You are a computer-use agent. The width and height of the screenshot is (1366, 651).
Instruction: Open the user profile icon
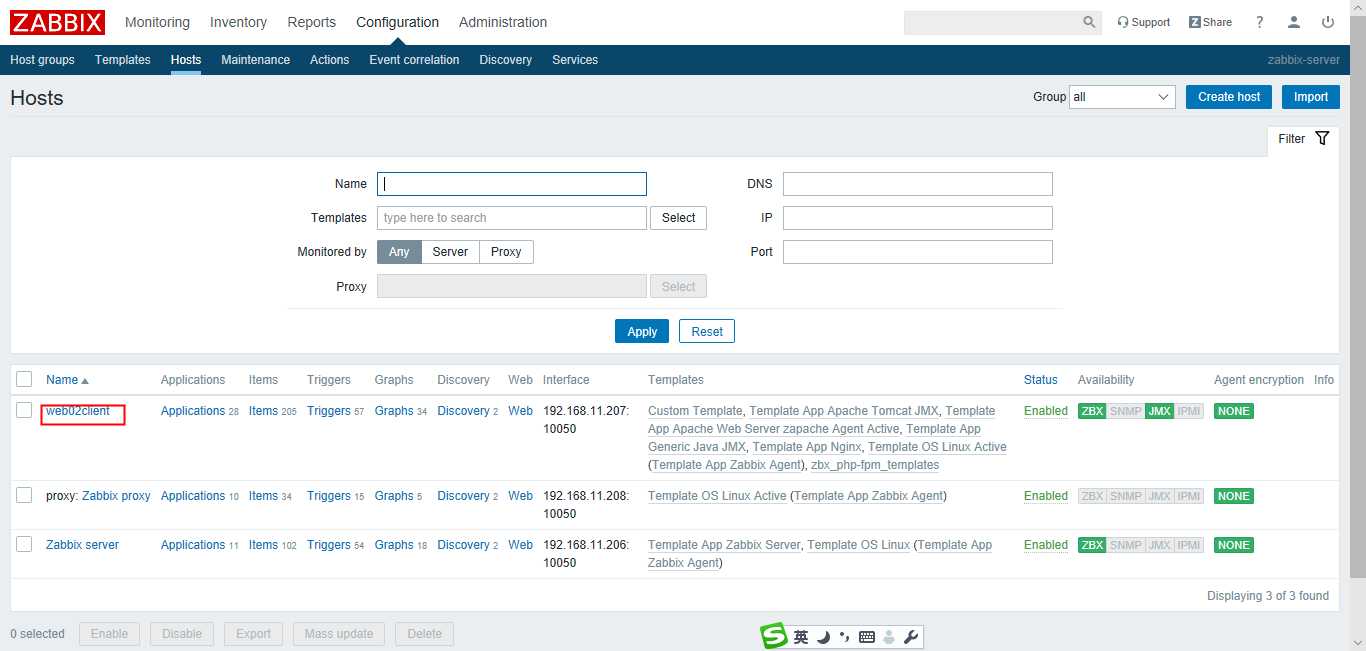click(x=1294, y=22)
